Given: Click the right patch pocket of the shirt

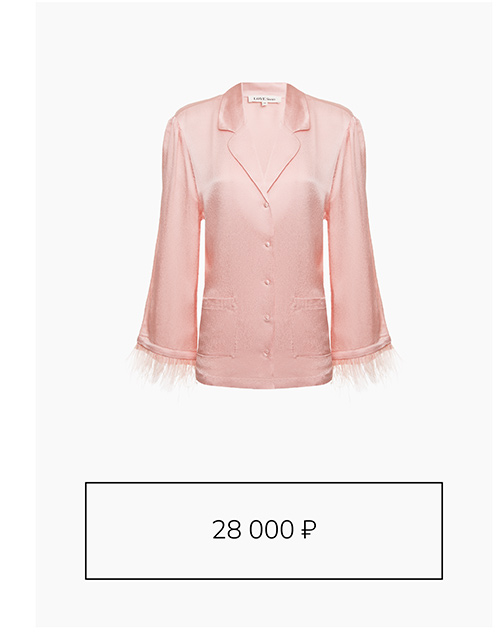Looking at the screenshot, I should pyautogui.click(x=309, y=327).
